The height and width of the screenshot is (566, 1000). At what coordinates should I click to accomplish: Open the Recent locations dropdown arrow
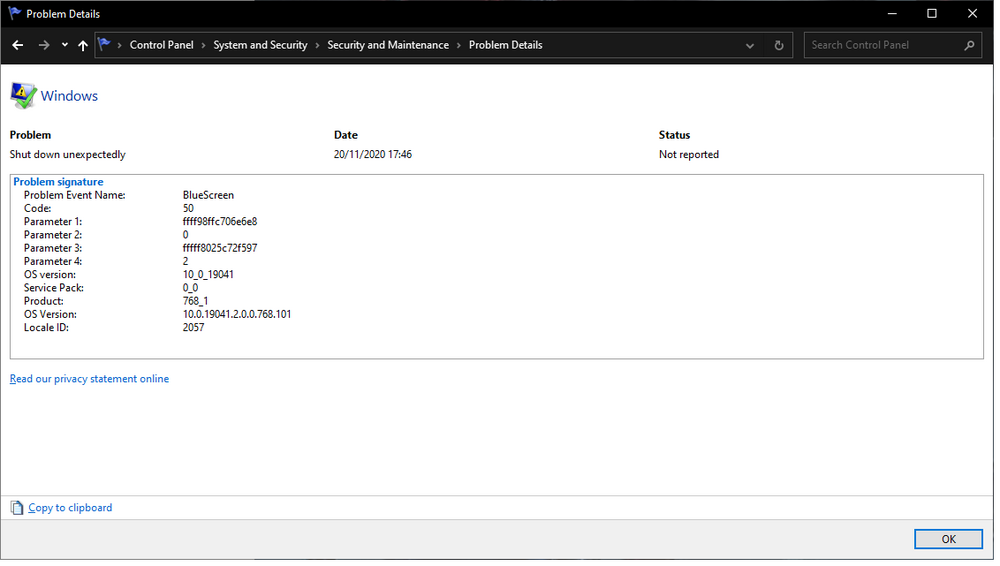64,45
